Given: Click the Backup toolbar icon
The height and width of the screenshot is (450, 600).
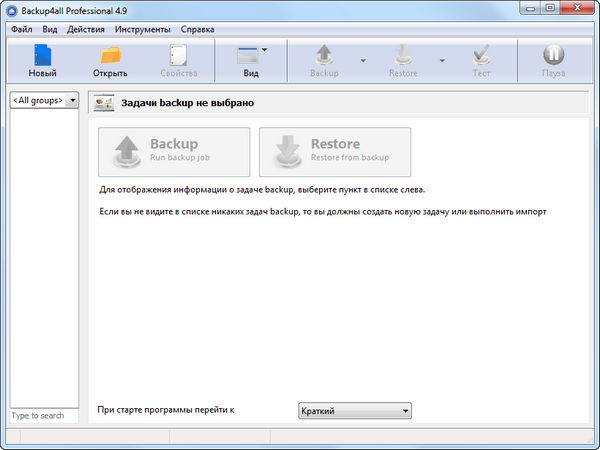Looking at the screenshot, I should (324, 55).
